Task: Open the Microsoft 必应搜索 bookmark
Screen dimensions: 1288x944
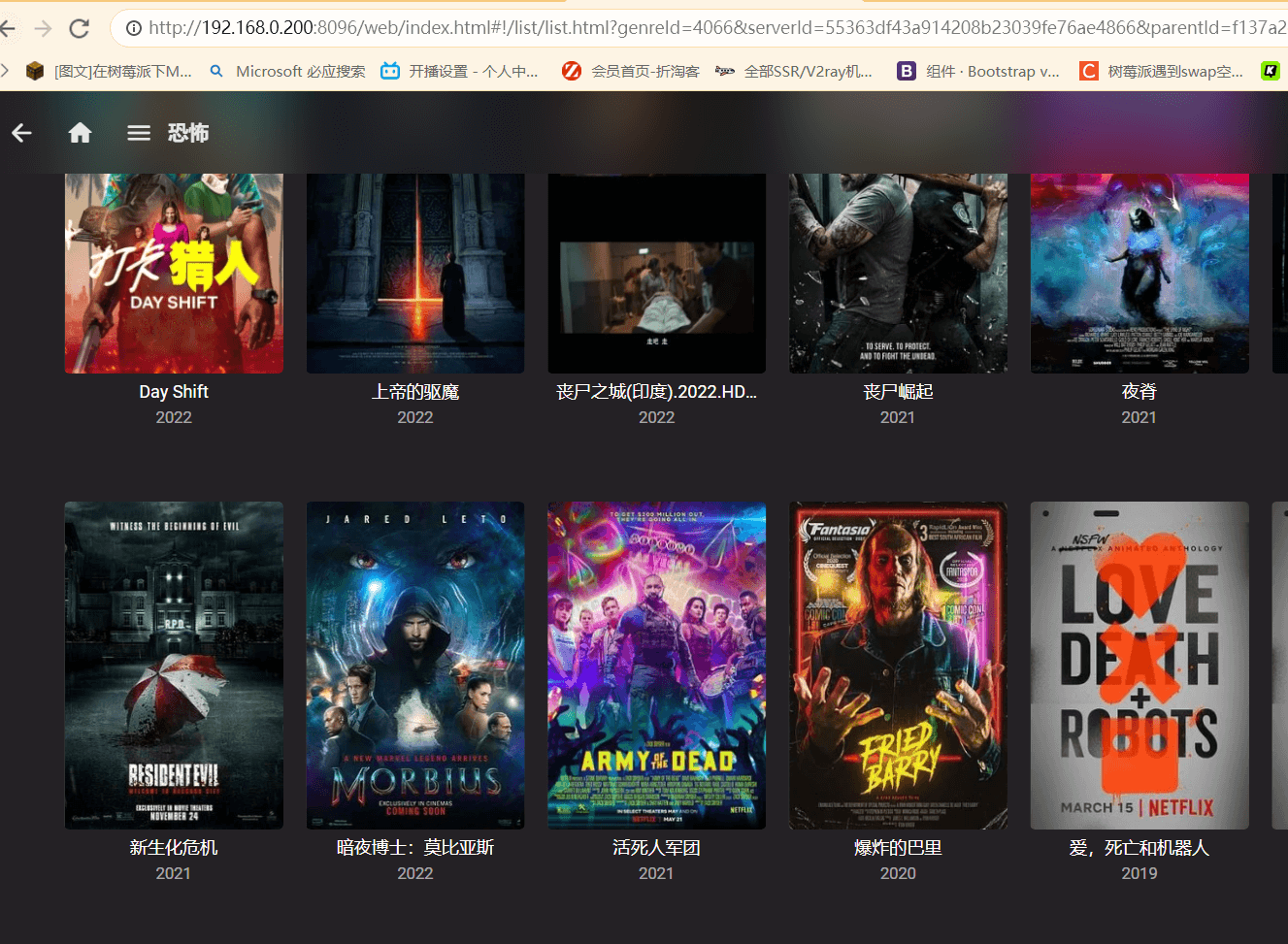Action: click(287, 71)
